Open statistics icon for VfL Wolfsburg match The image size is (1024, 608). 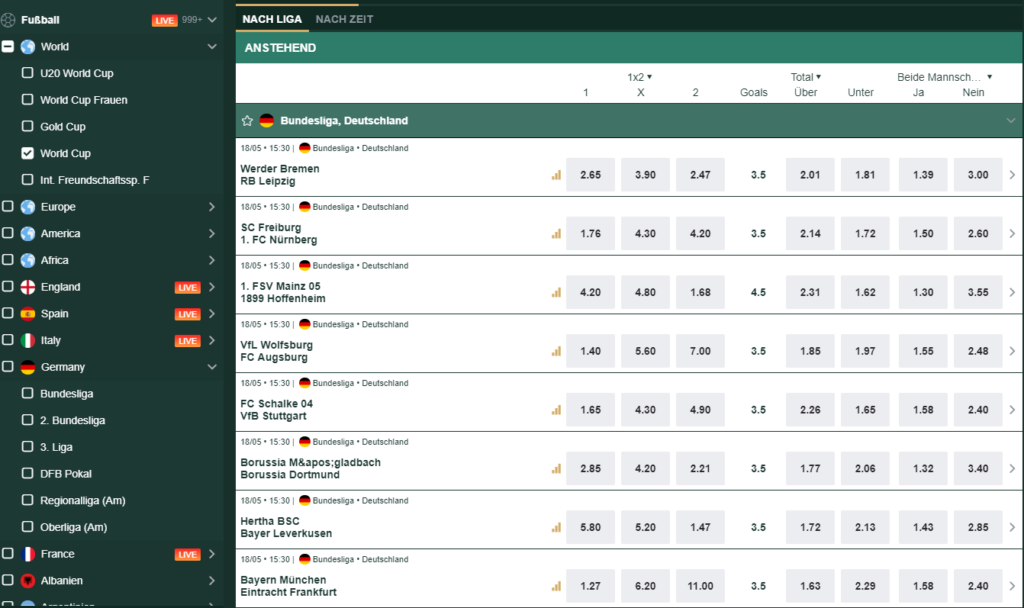pyautogui.click(x=556, y=351)
